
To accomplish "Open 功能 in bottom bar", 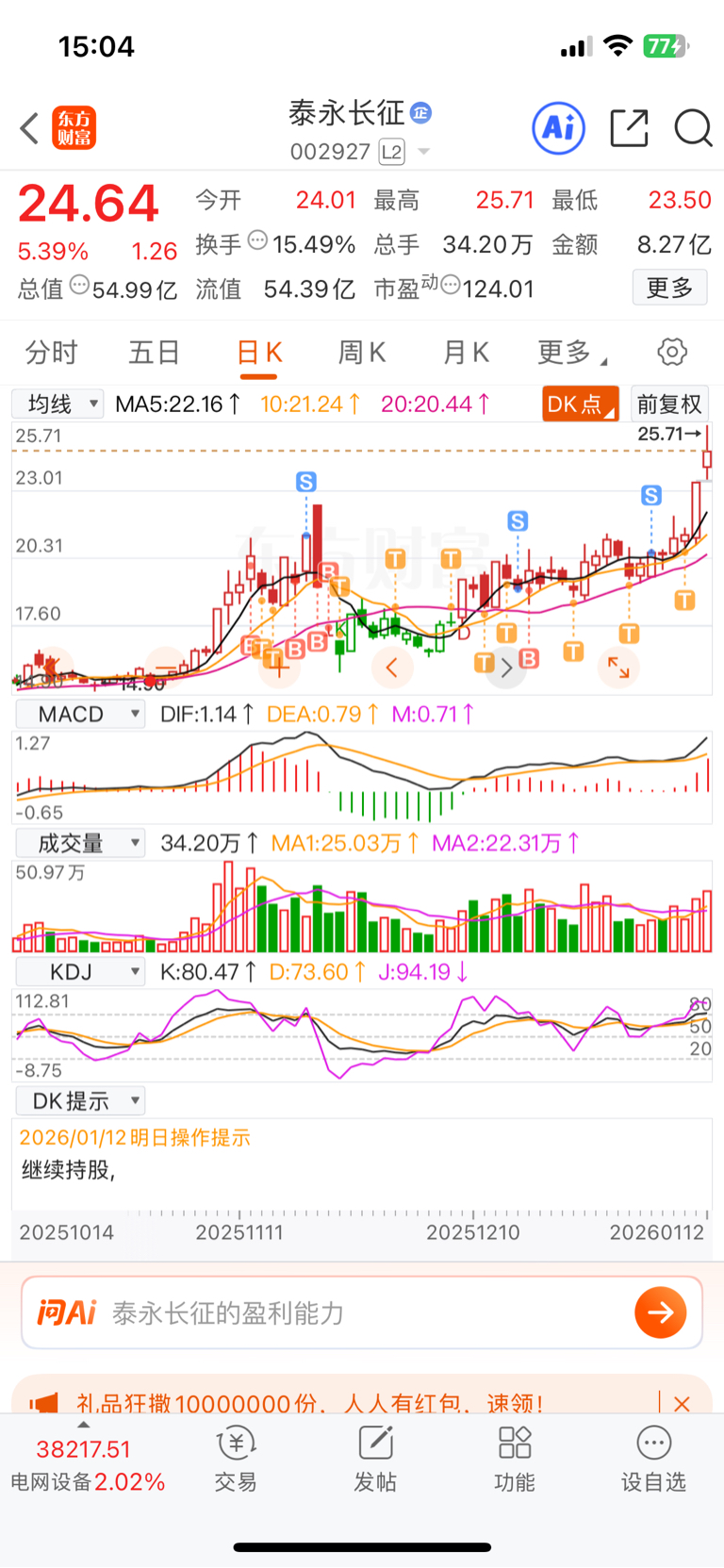I will (x=515, y=1458).
